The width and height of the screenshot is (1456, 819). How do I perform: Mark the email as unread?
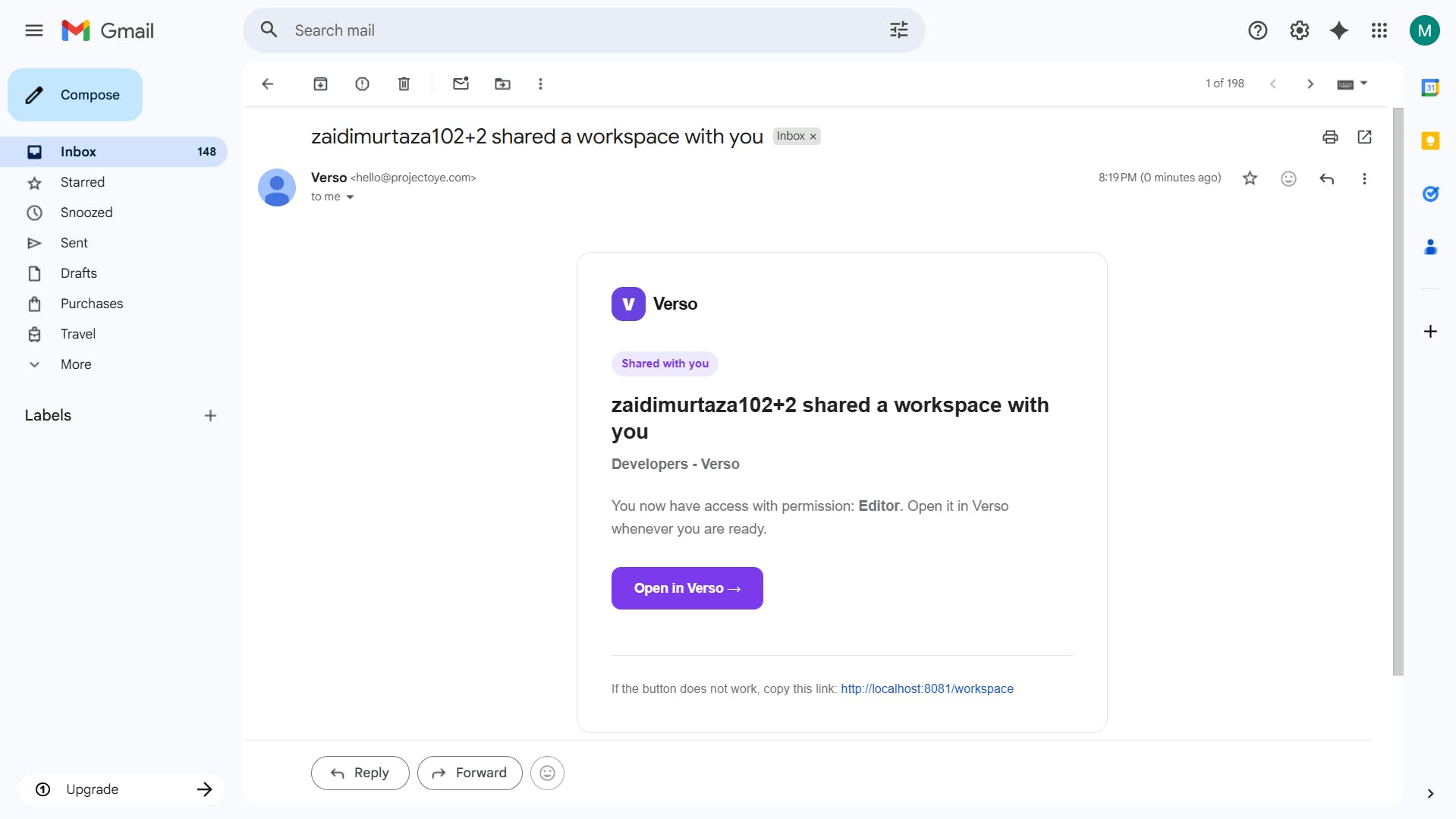coord(461,84)
